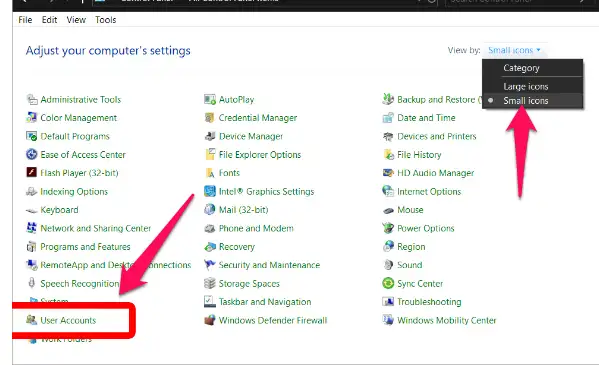Open the Phone and Modem link
The image size is (599, 365).
(256, 228)
